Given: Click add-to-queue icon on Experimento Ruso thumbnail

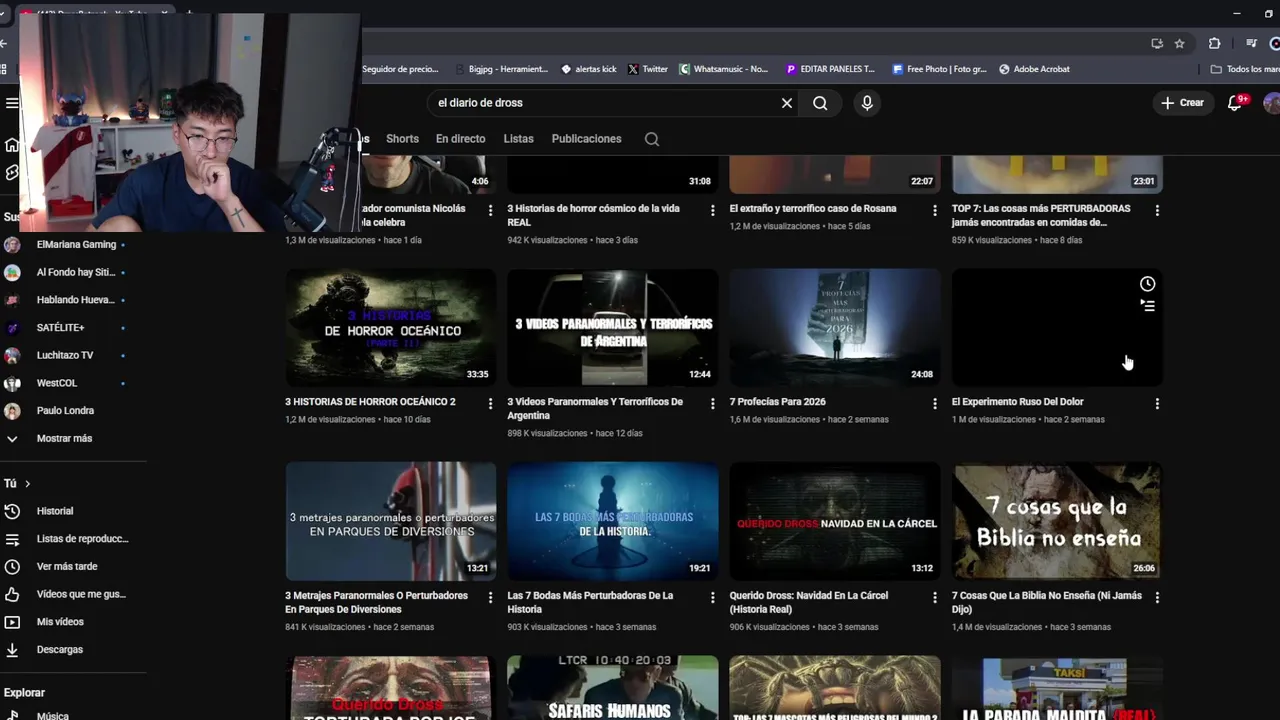Looking at the screenshot, I should [1147, 306].
